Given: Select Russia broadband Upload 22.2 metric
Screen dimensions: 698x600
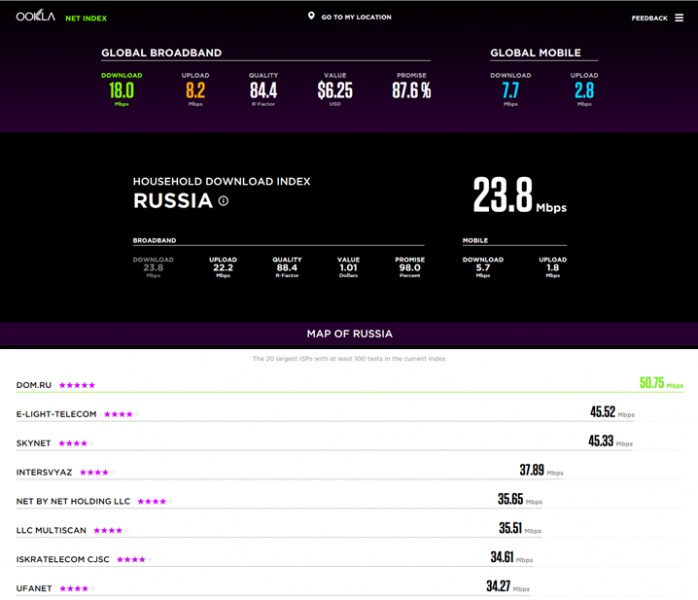Looking at the screenshot, I should (223, 267).
